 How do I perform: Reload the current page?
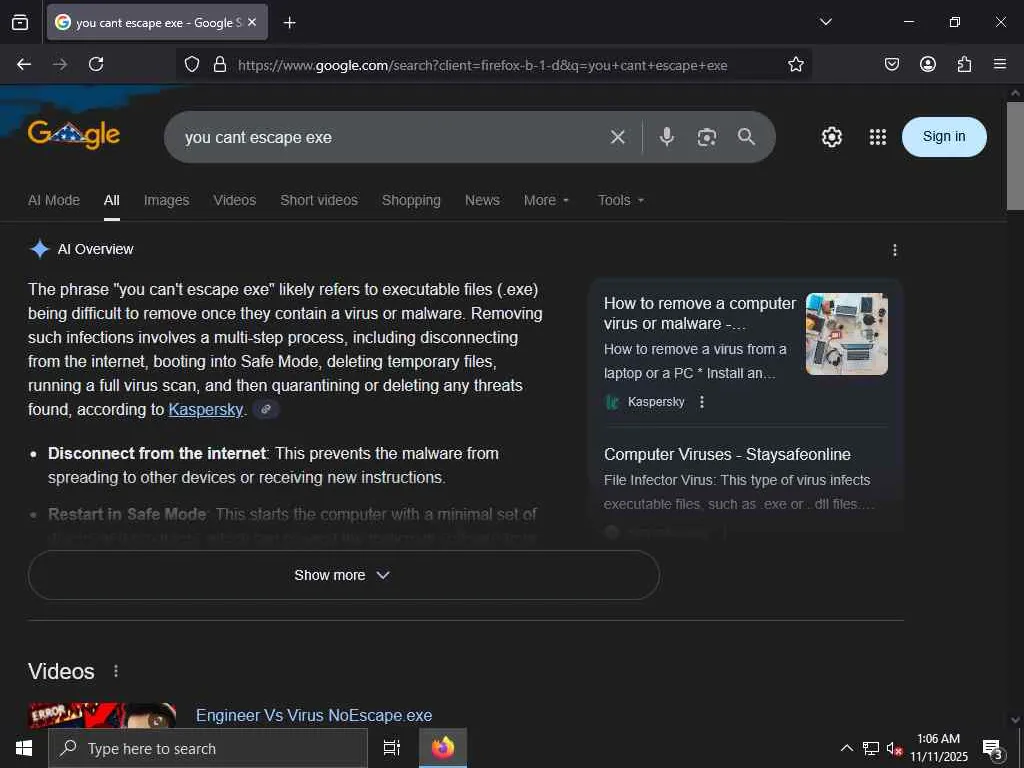(96, 64)
